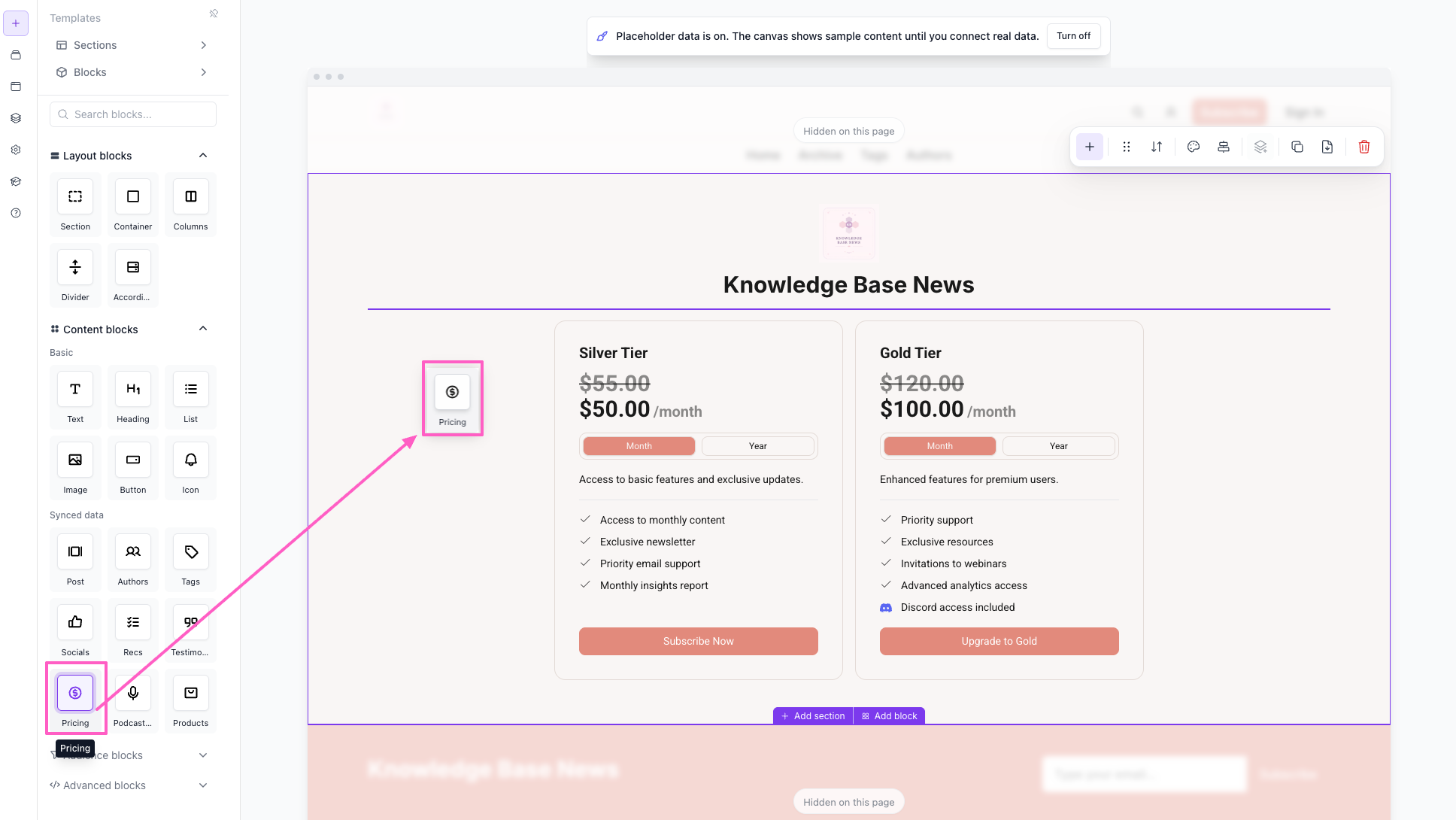Turn off placeholder data

(x=1073, y=36)
